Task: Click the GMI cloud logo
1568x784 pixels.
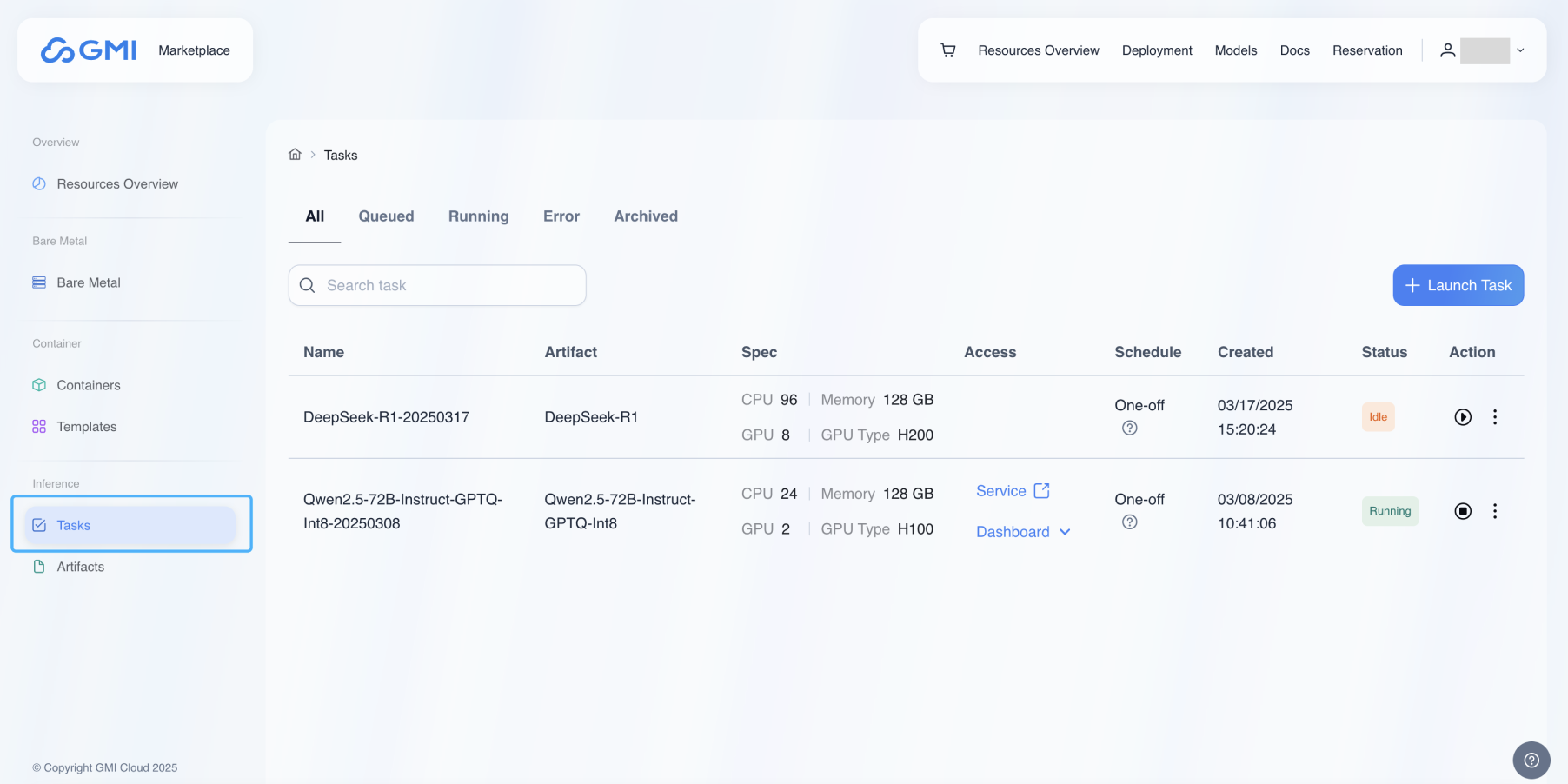Action: (89, 50)
